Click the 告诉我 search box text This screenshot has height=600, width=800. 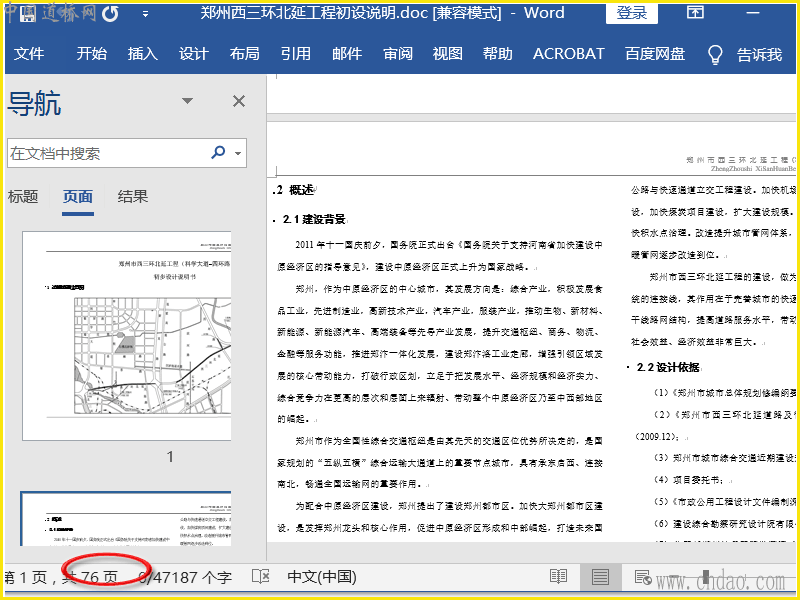[x=759, y=54]
